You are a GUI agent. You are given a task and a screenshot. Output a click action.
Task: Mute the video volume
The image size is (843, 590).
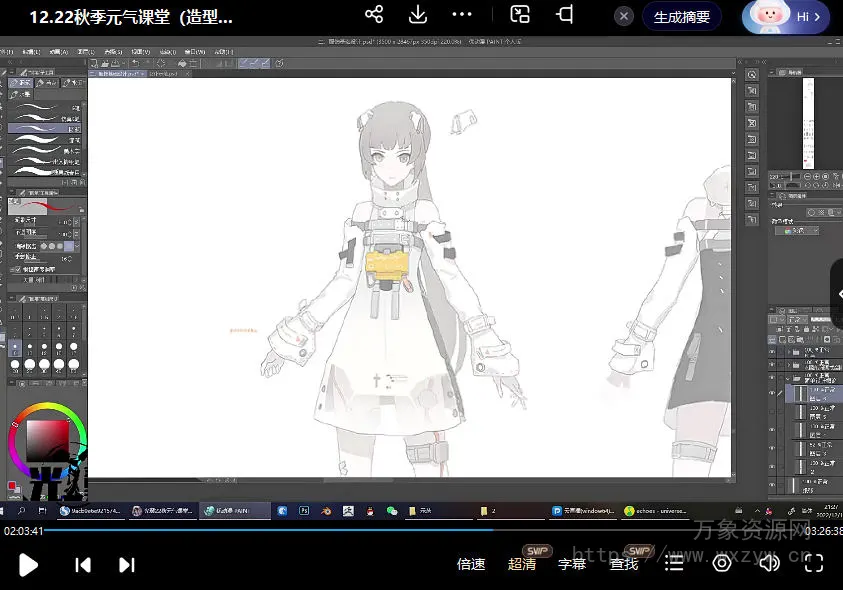point(769,564)
